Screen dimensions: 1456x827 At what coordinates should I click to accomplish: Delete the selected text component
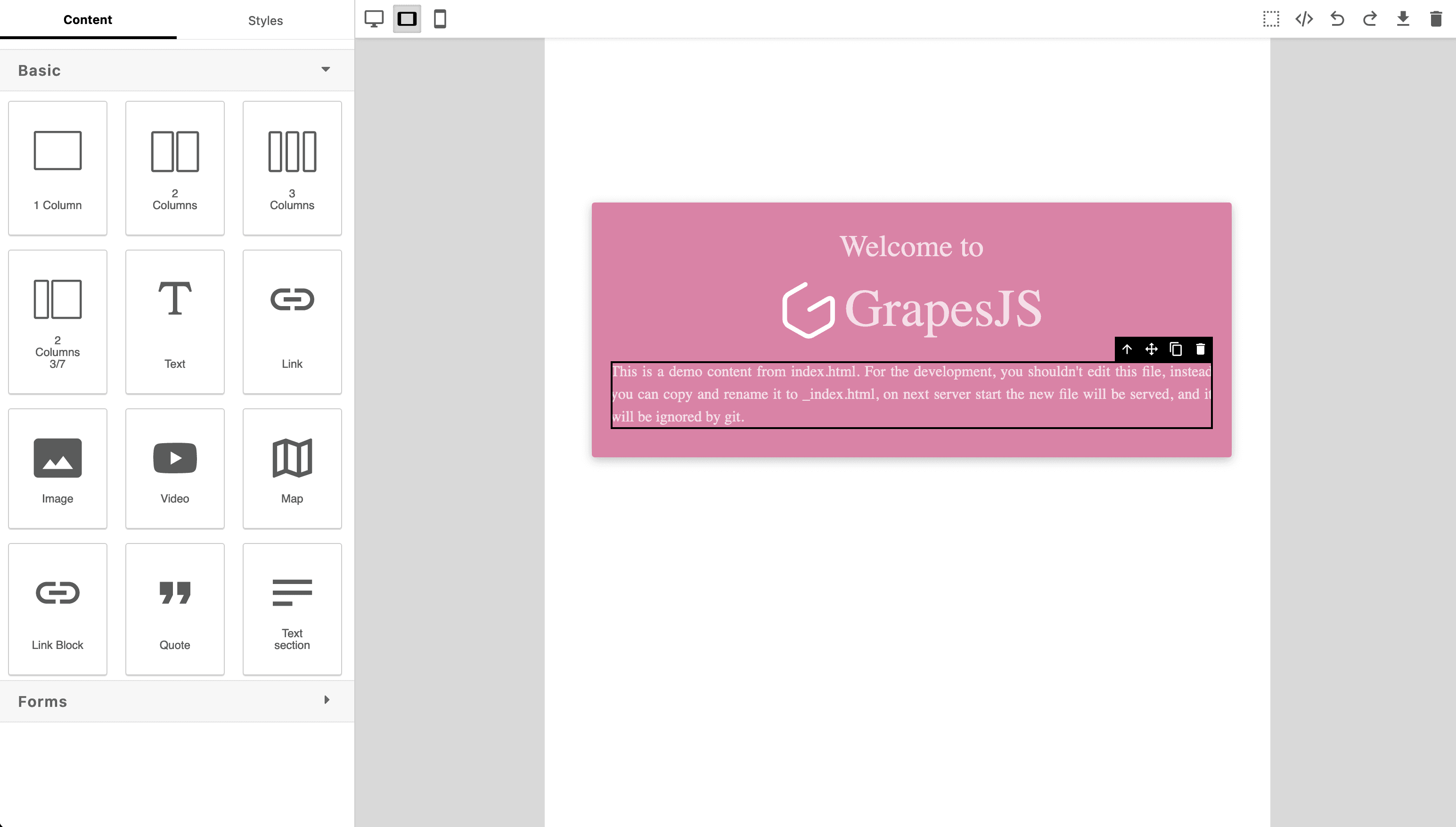pos(1200,349)
